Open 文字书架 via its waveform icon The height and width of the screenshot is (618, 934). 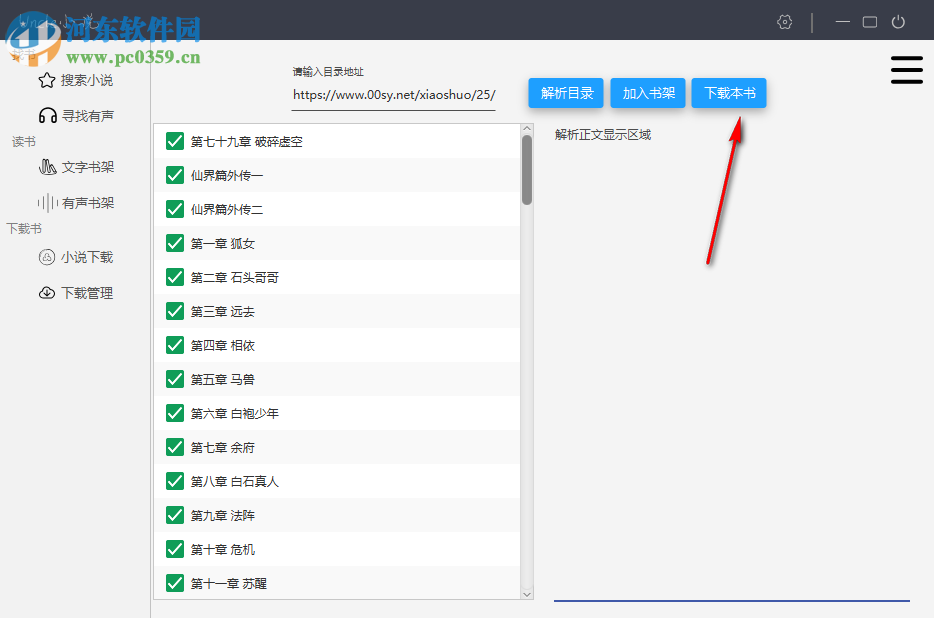point(50,166)
